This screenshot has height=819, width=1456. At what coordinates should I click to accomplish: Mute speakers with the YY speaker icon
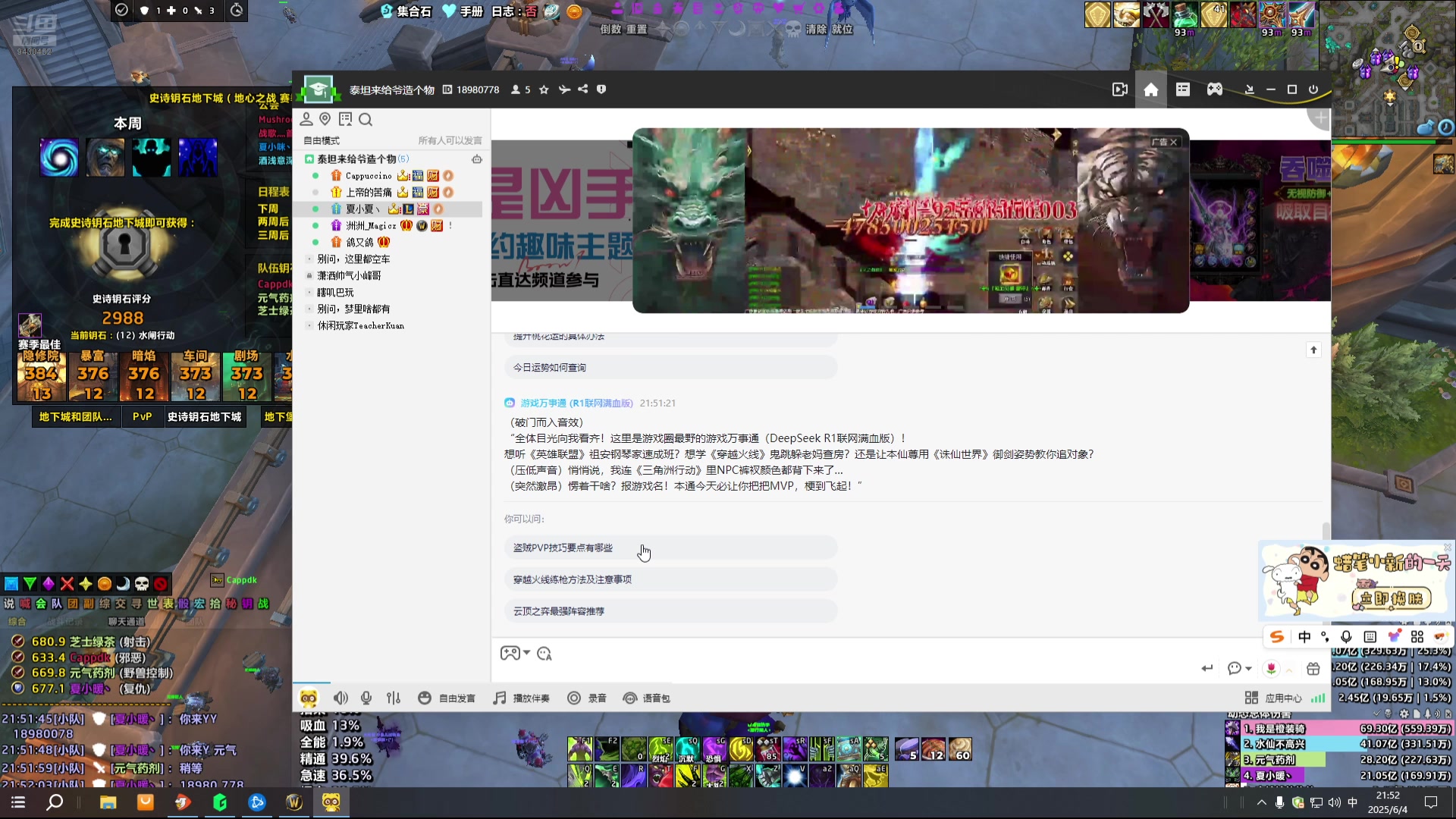[340, 698]
